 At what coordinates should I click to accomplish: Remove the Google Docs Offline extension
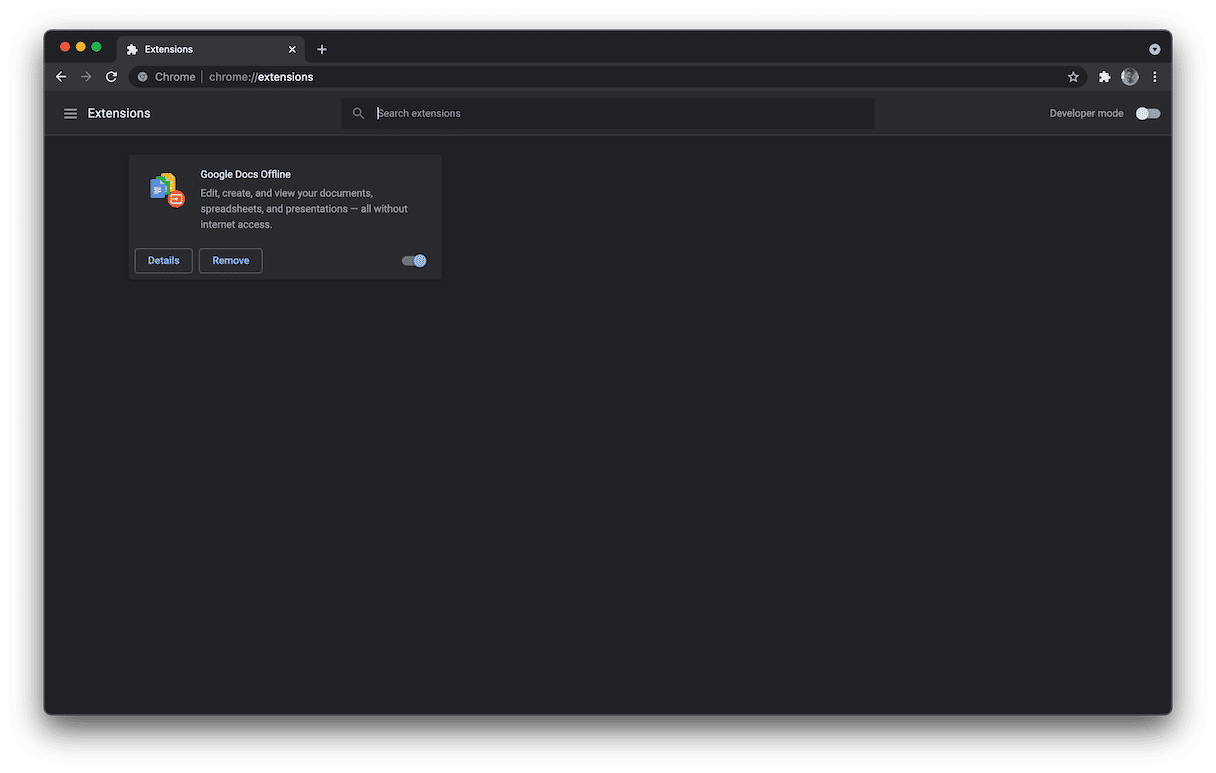[231, 261]
